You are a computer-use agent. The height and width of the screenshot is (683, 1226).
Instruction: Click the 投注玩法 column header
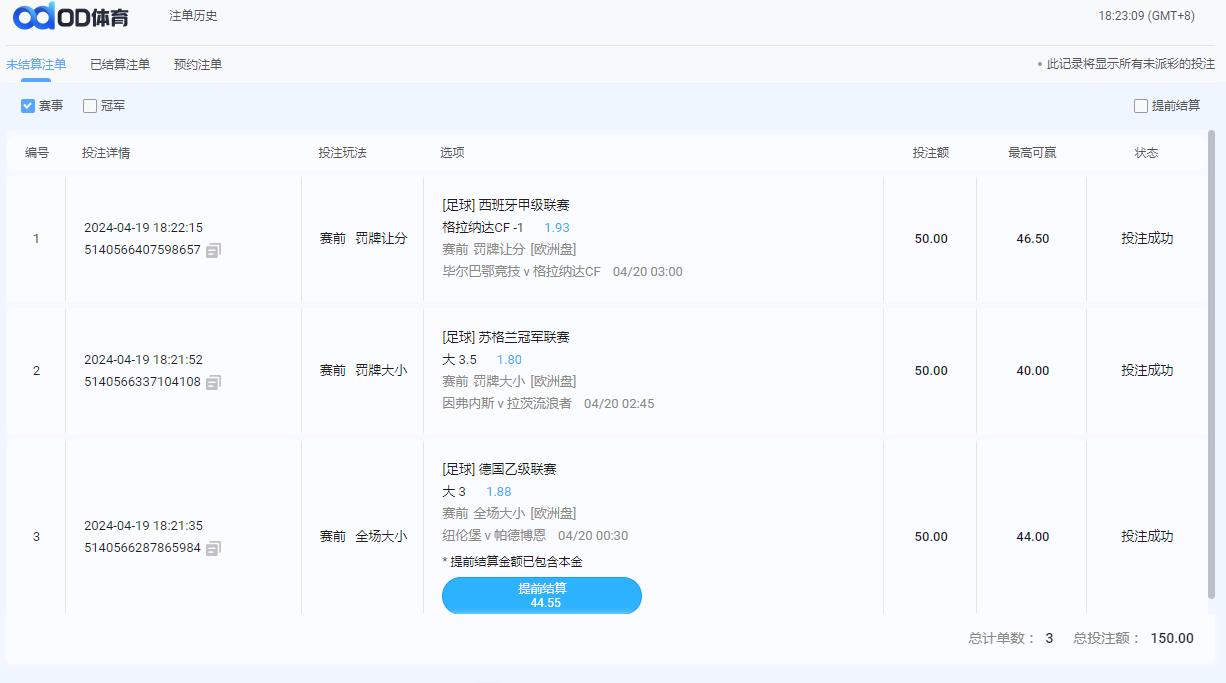point(342,153)
